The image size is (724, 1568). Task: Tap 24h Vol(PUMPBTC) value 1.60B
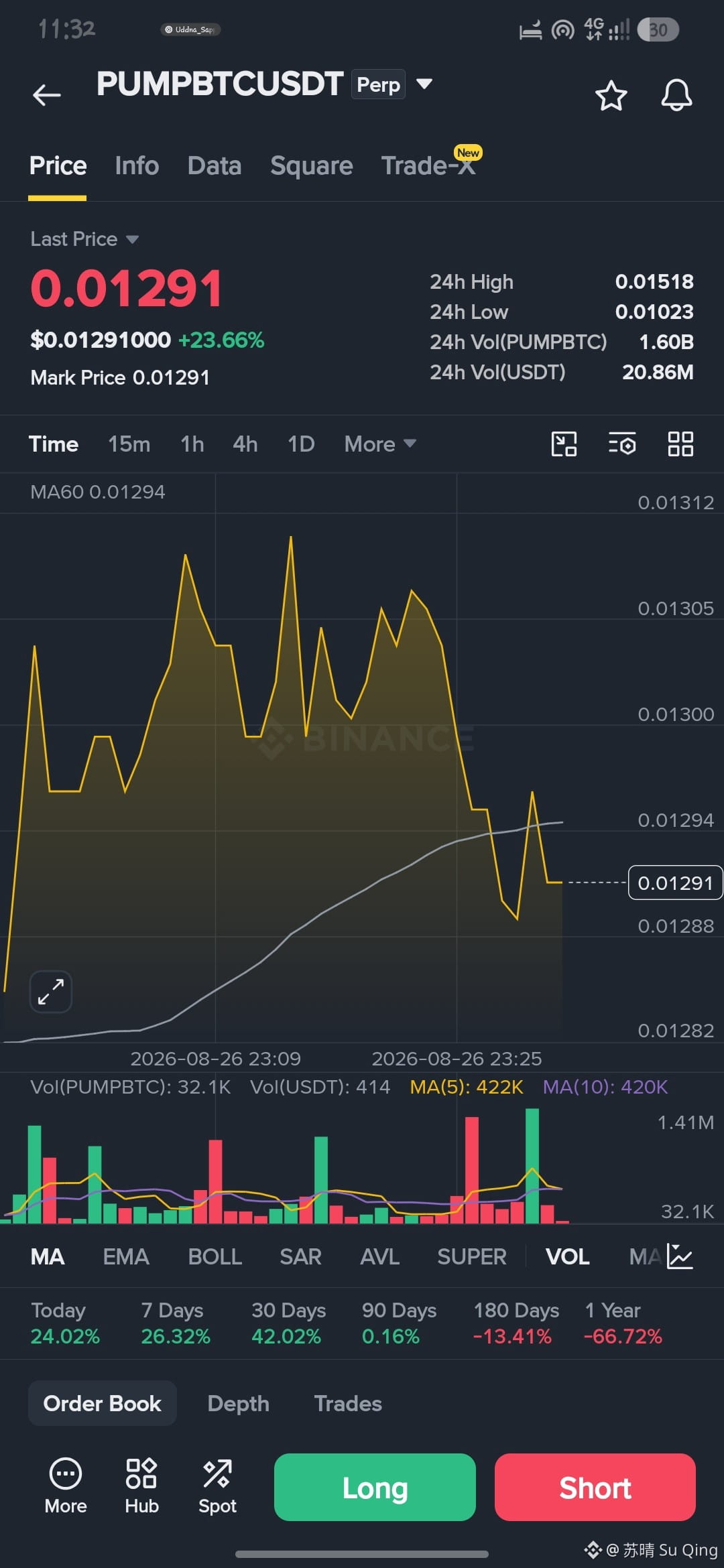click(x=666, y=342)
